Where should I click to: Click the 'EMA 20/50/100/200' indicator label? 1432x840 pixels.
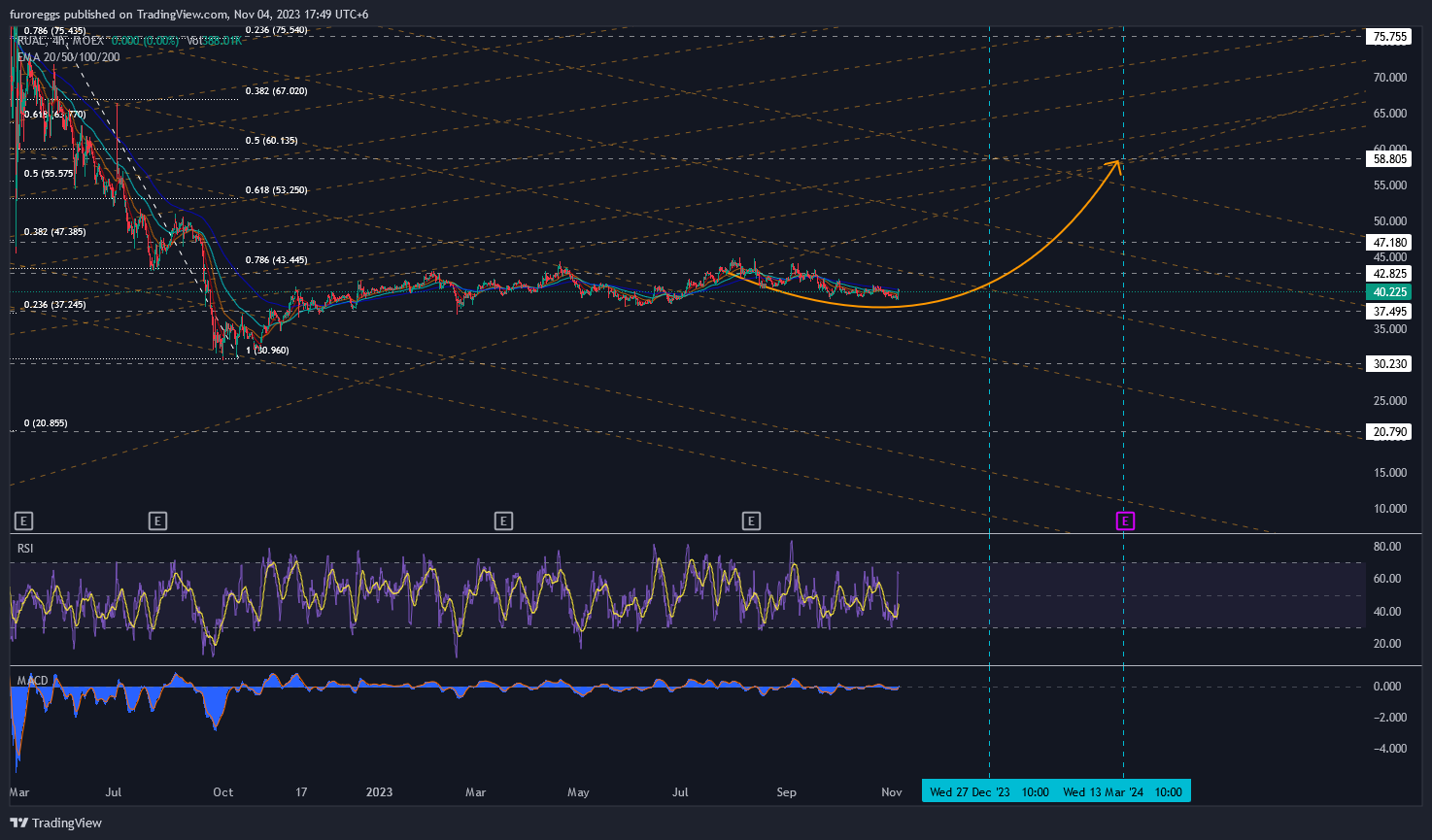[69, 57]
